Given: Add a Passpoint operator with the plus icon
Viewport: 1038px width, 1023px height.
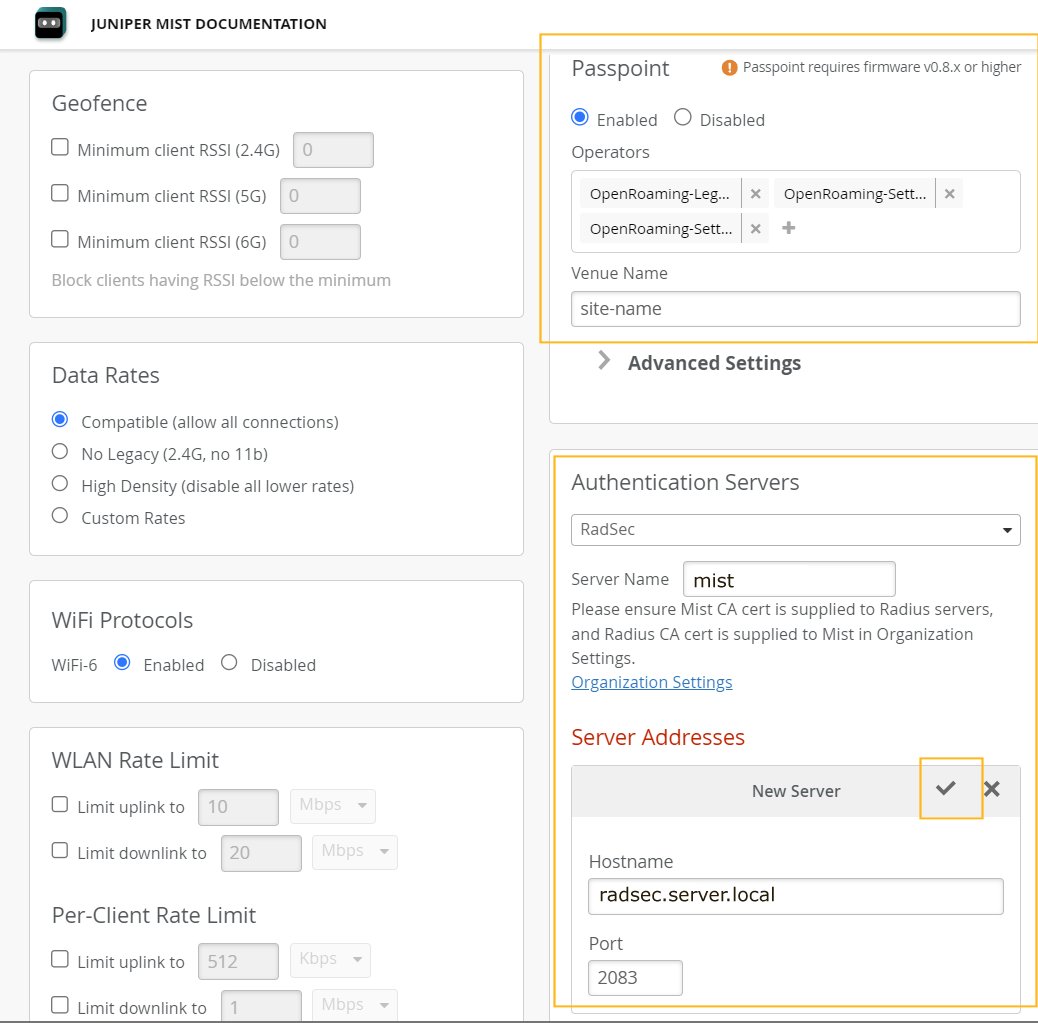Looking at the screenshot, I should tap(788, 229).
